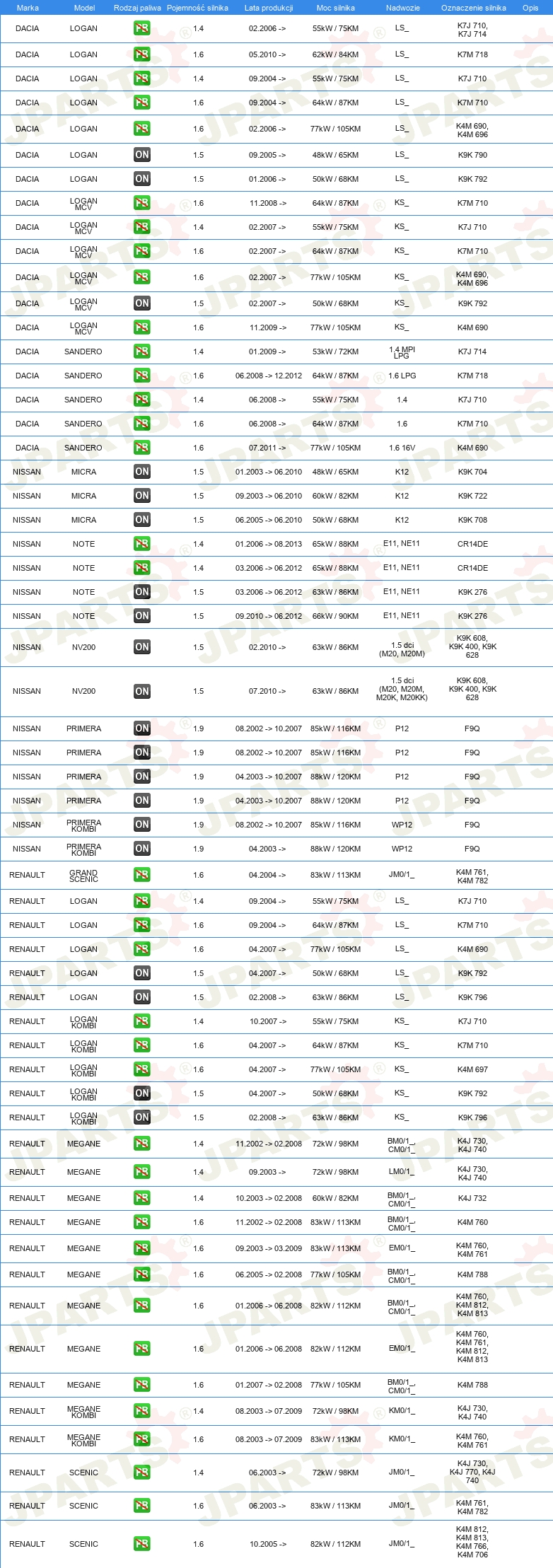This screenshot has width=553, height=1568.
Task: Click the Rodzaj paliwa column header
Action: click(x=137, y=8)
